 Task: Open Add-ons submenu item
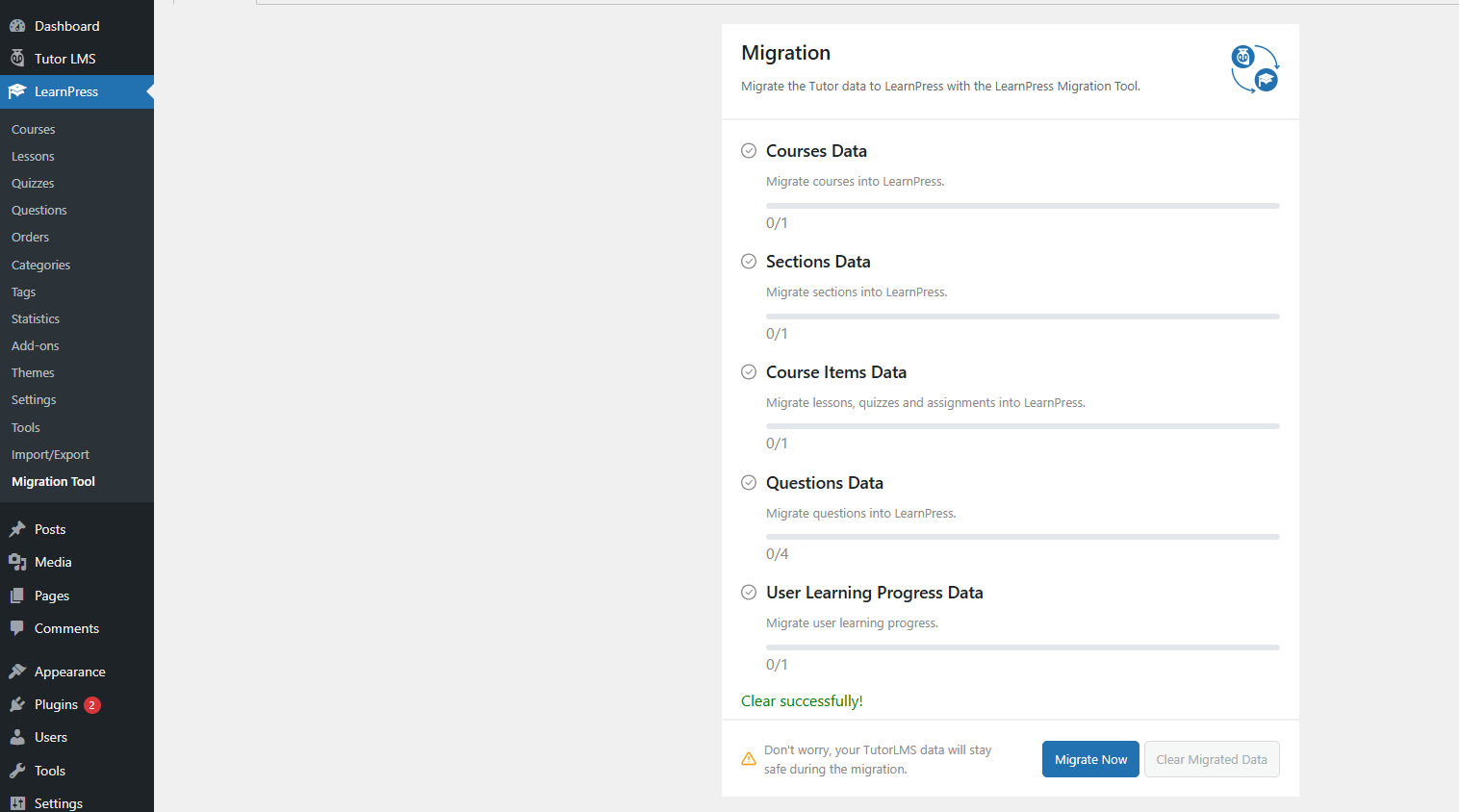(x=36, y=345)
